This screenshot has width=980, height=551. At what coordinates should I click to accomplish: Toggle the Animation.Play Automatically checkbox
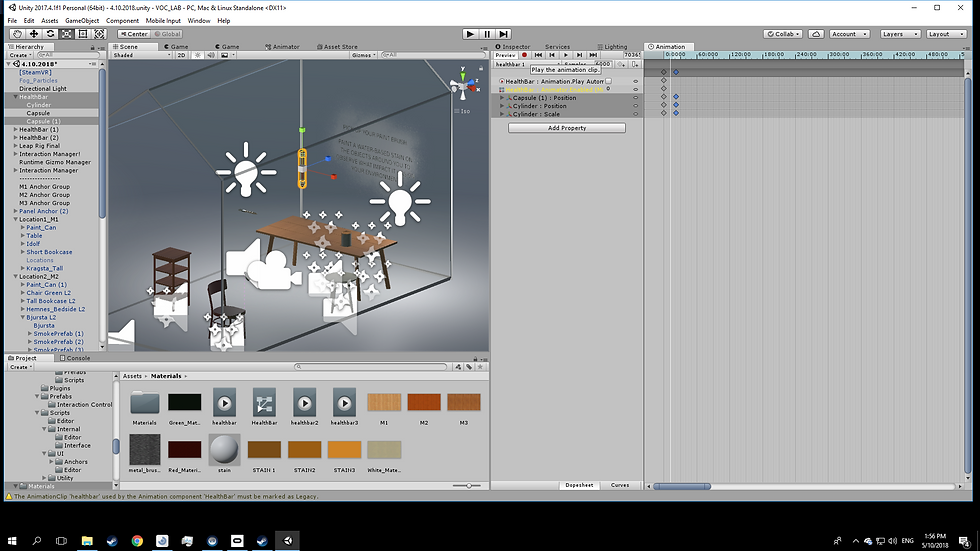pyautogui.click(x=608, y=81)
